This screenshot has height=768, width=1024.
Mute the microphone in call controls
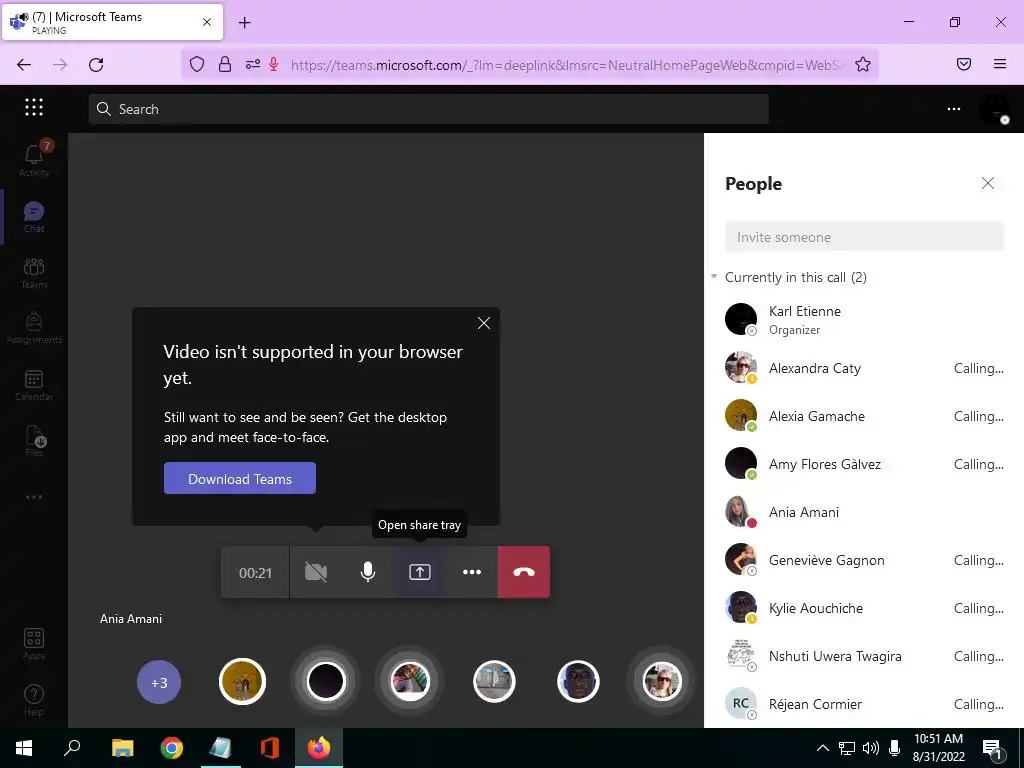(x=368, y=572)
